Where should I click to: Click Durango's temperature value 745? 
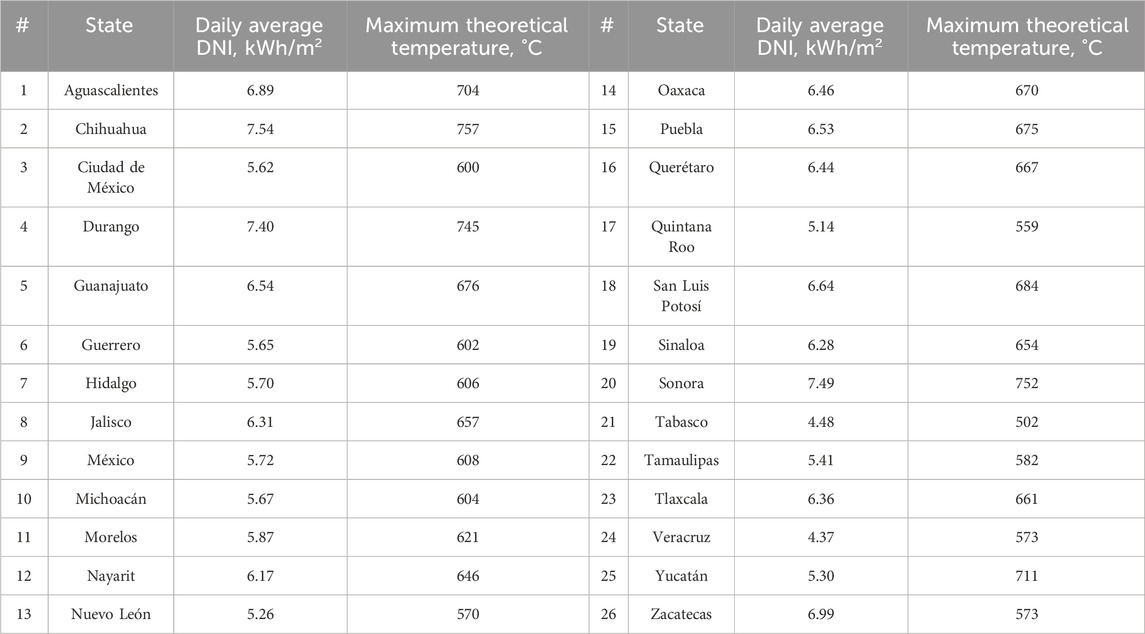tap(466, 227)
